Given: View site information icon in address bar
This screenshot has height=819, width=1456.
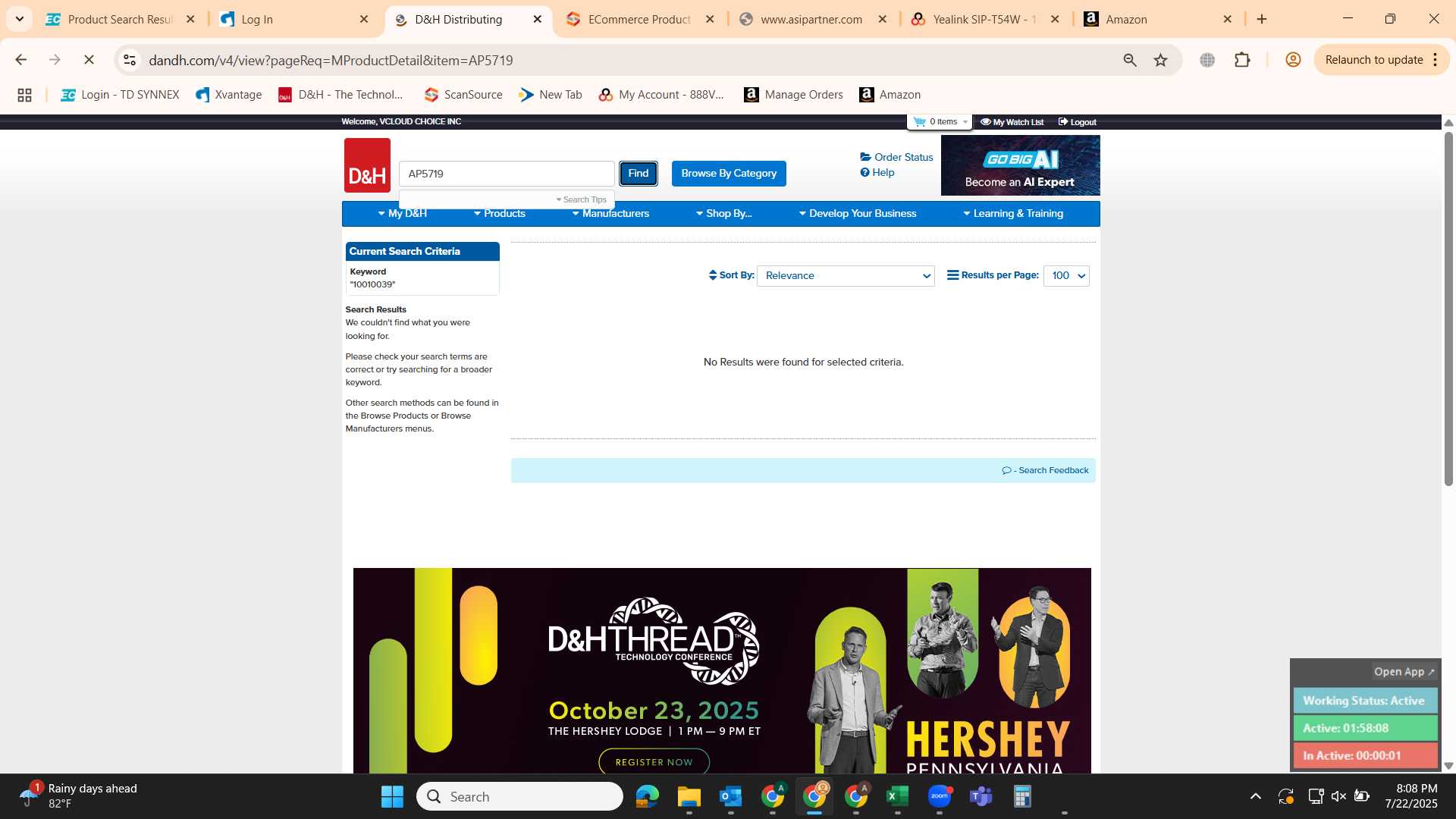Looking at the screenshot, I should coord(130,60).
